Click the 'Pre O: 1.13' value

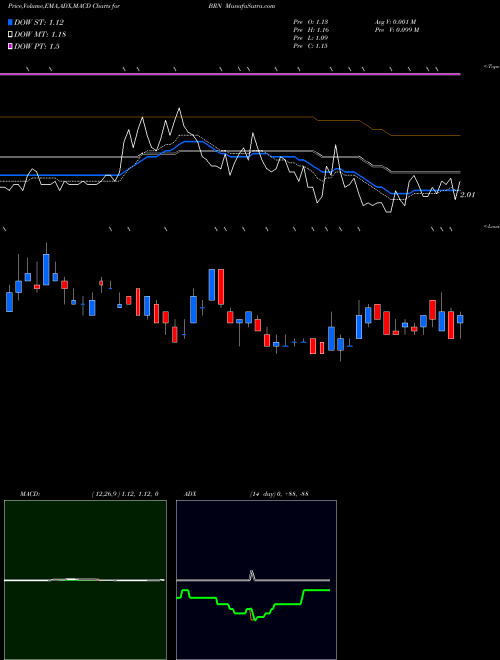pyautogui.click(x=311, y=22)
